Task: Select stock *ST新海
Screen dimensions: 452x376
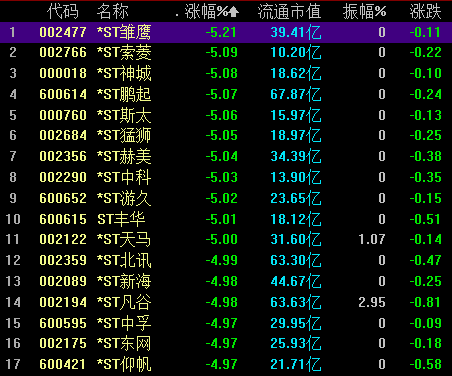Action: pyautogui.click(x=124, y=281)
